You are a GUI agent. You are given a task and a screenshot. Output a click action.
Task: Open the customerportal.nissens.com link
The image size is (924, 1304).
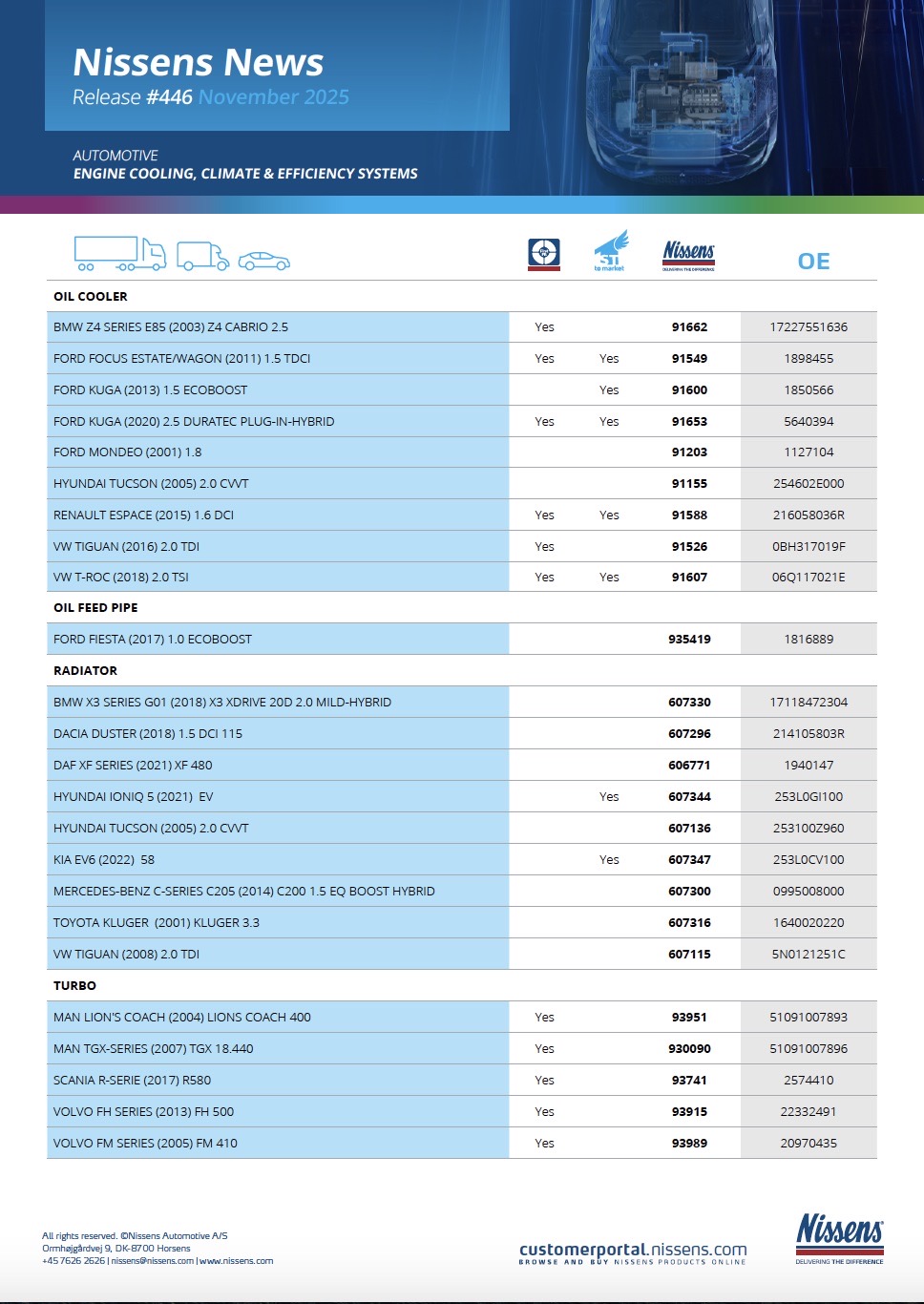click(633, 1250)
